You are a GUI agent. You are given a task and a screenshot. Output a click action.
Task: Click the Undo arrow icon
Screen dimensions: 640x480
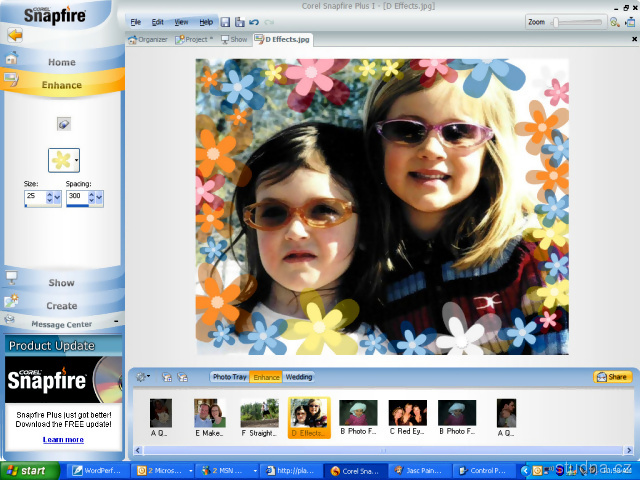click(x=254, y=21)
